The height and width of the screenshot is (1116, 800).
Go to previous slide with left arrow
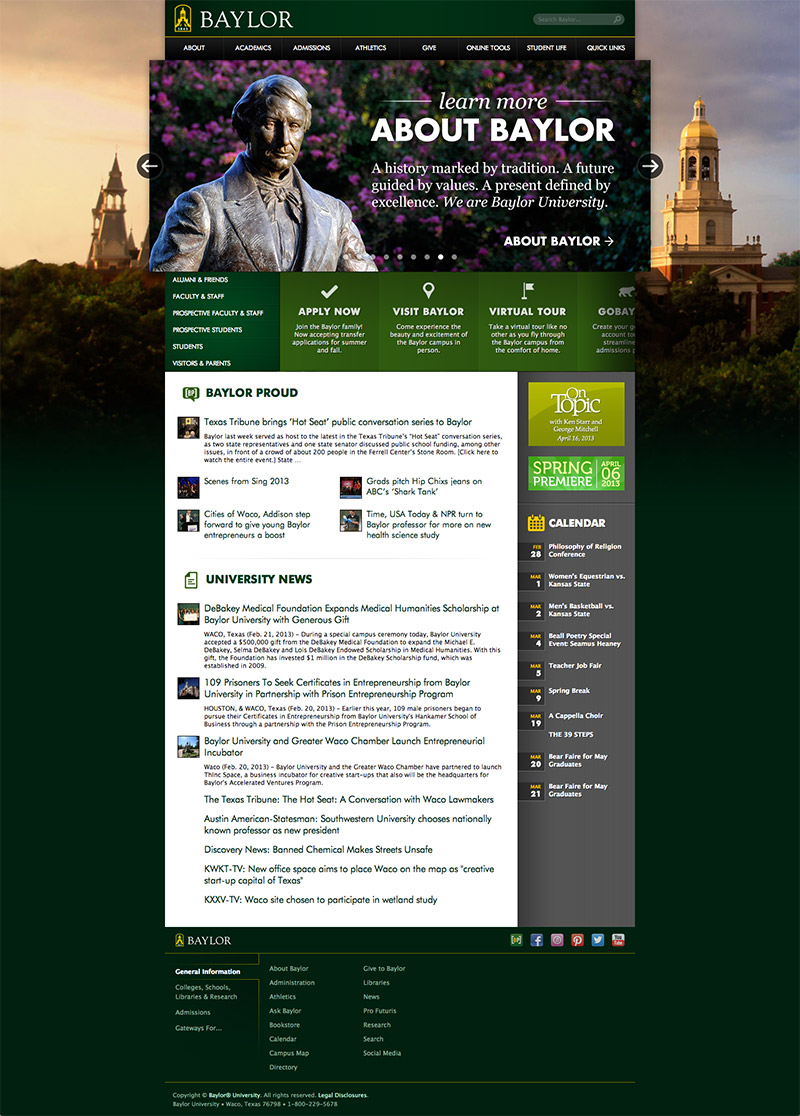click(x=149, y=166)
